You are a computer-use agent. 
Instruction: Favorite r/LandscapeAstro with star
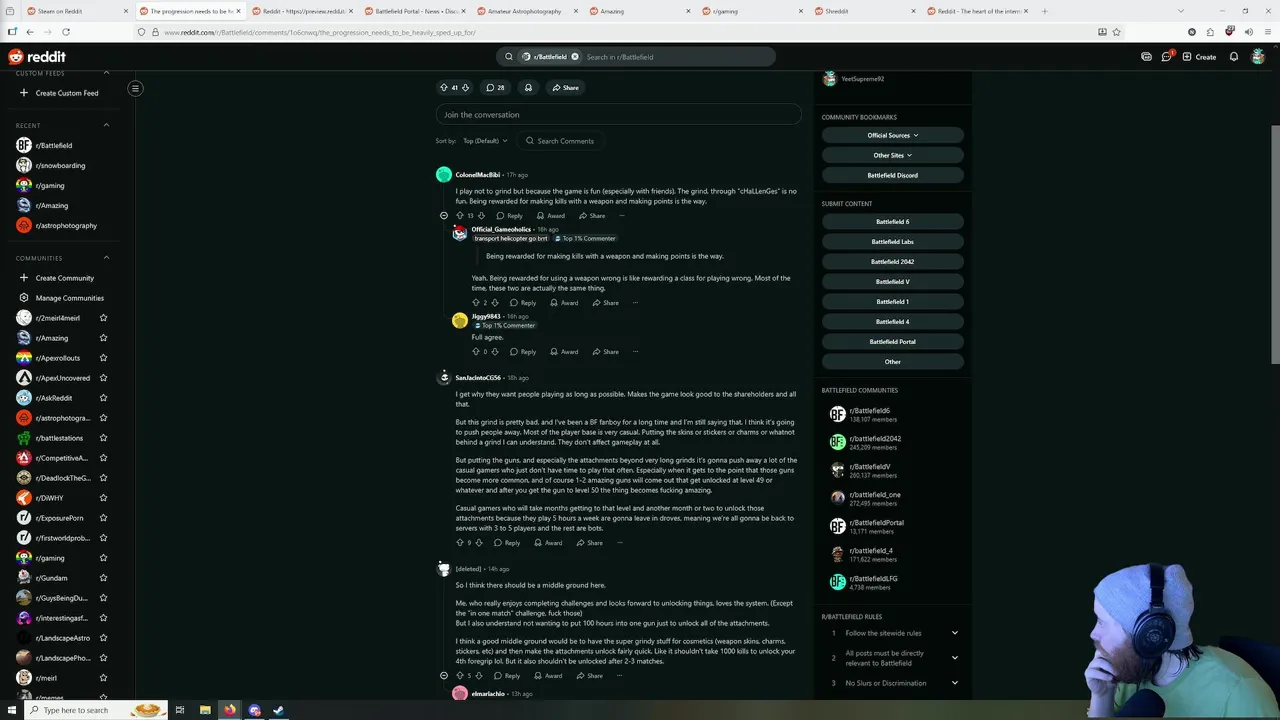(103, 638)
